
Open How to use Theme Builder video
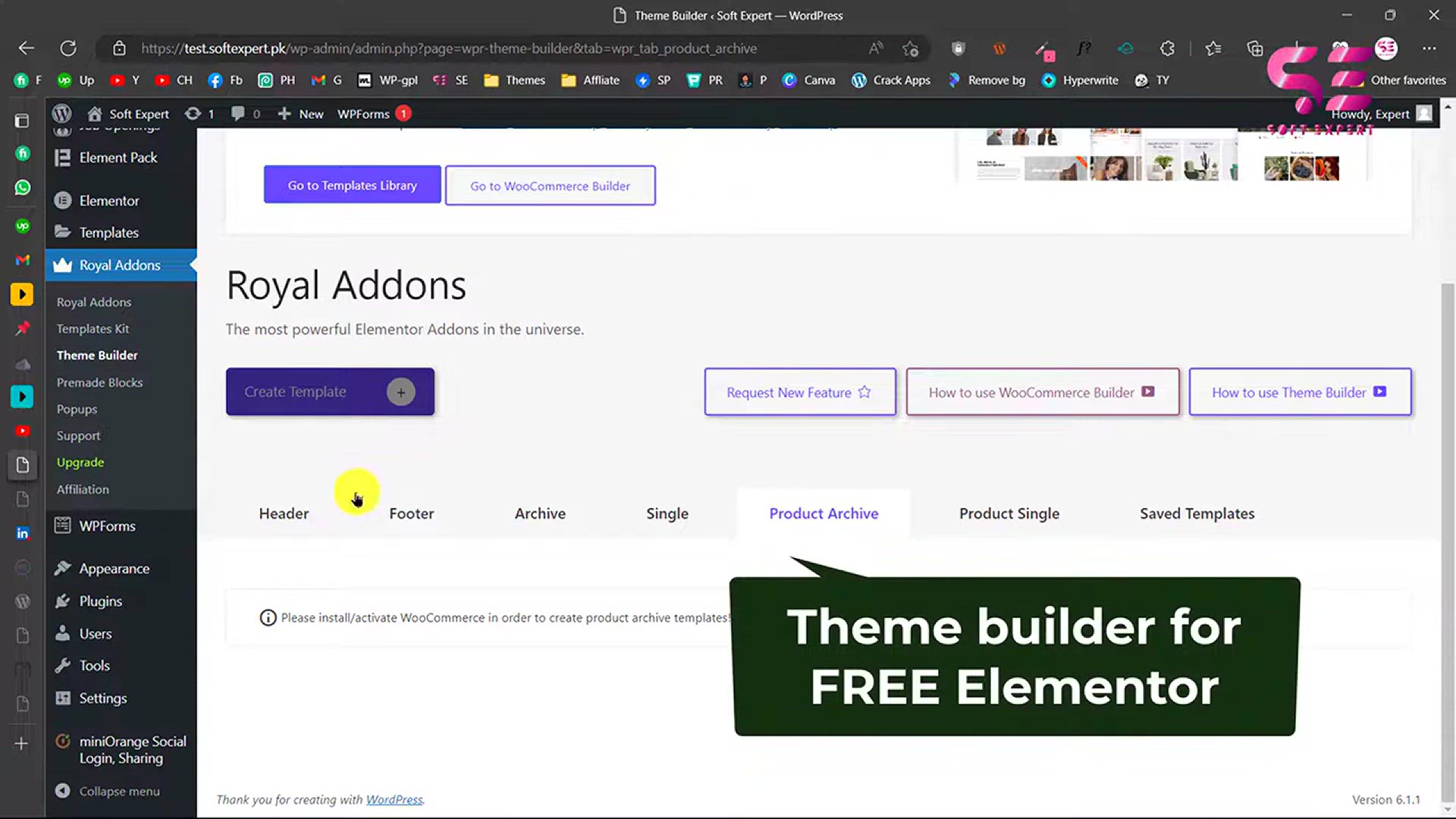(x=1300, y=392)
